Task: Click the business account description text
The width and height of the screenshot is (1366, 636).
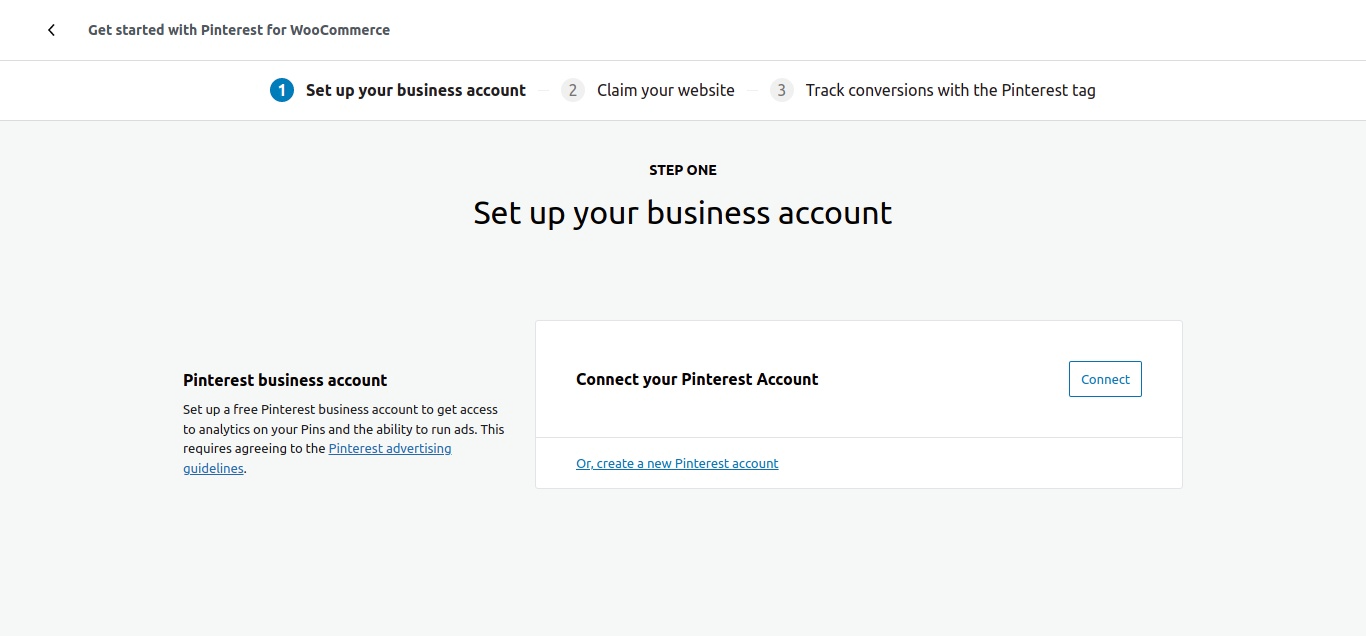Action: [343, 438]
